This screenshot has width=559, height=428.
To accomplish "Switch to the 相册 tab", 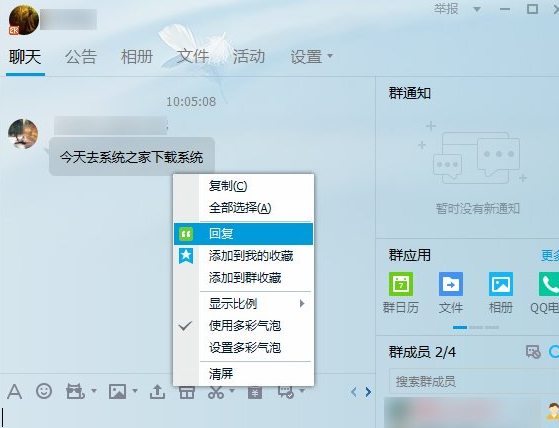I will click(137, 57).
